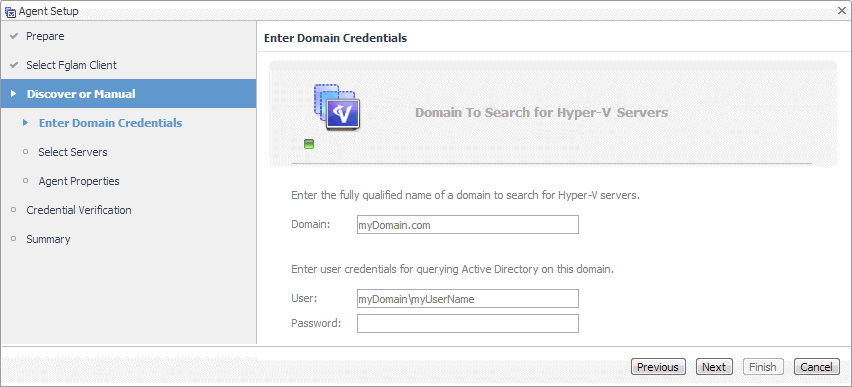Click the small green status indicator

coord(309,144)
